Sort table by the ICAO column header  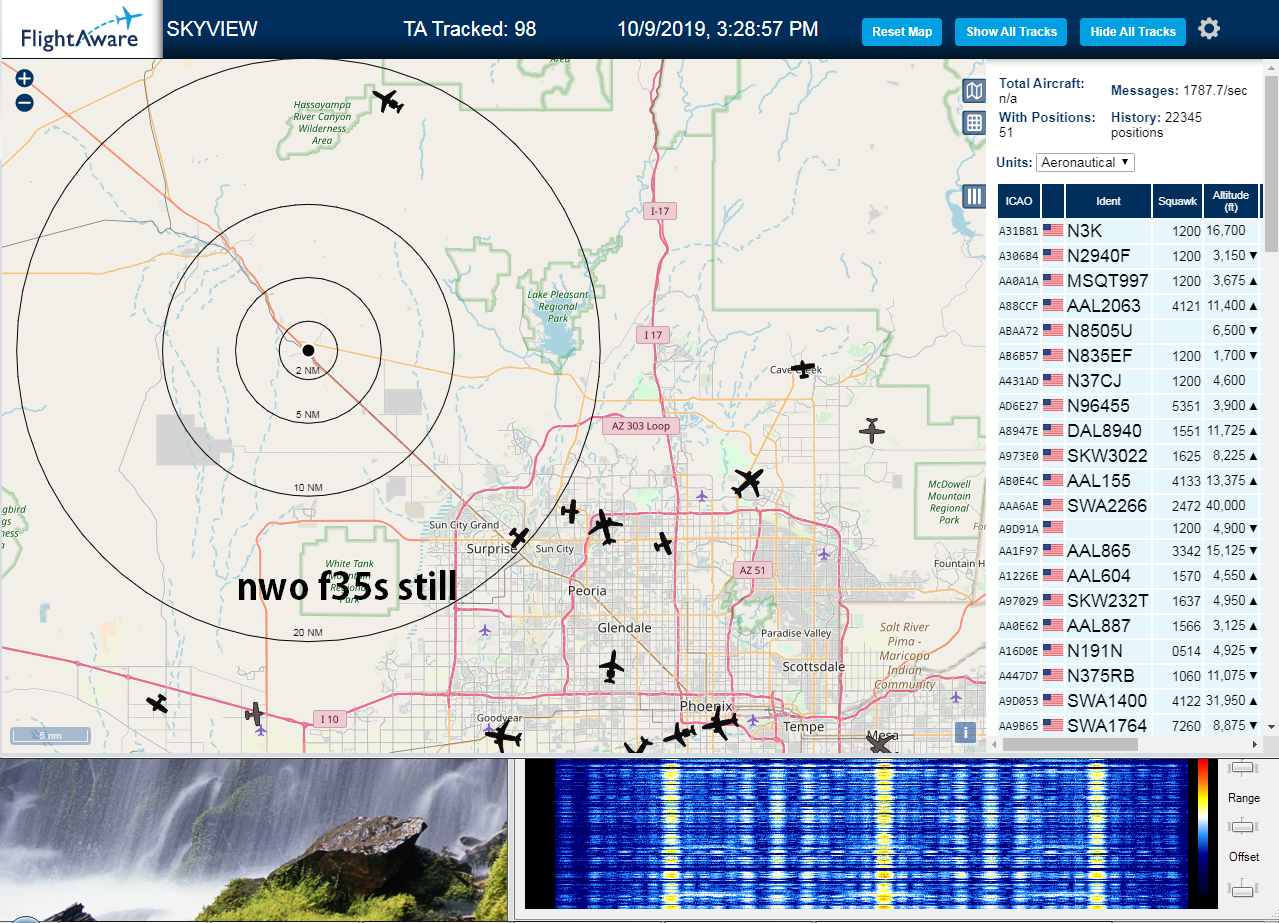[x=1019, y=201]
